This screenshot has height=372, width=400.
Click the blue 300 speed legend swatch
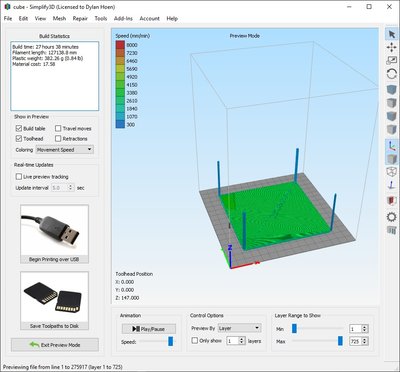120,125
